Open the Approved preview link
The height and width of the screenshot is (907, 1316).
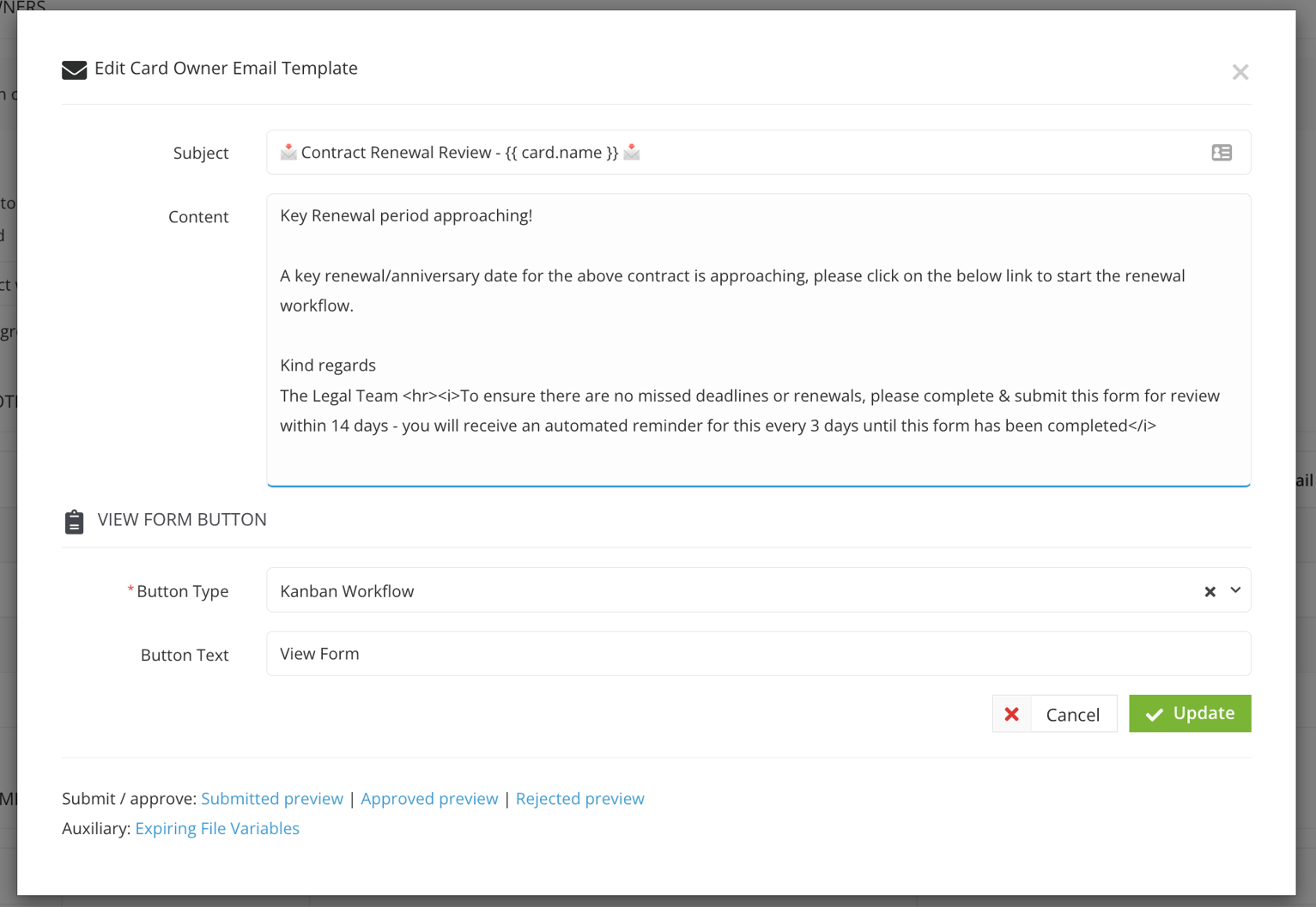429,798
